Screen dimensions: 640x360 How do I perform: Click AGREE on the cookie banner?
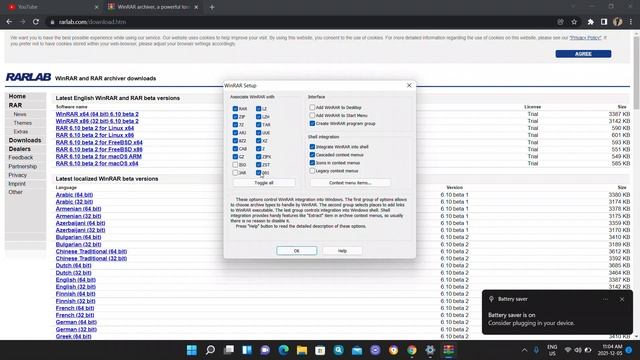583,54
